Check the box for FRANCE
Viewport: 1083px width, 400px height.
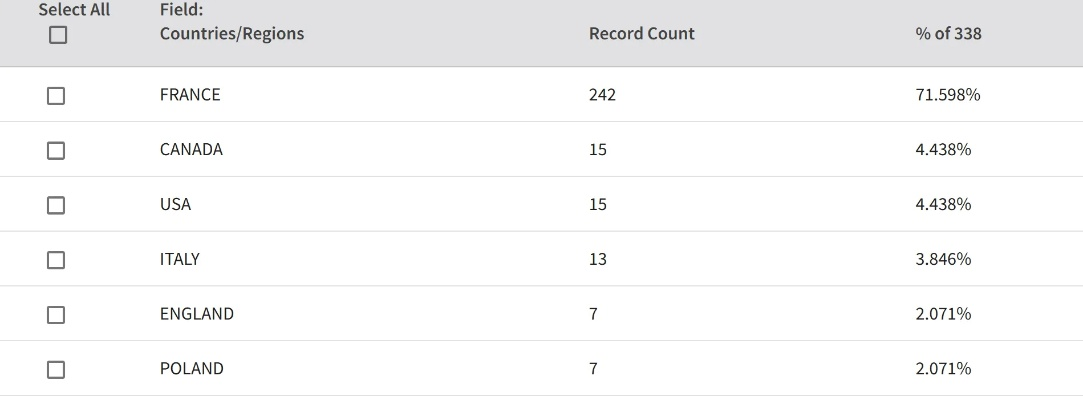coord(56,96)
